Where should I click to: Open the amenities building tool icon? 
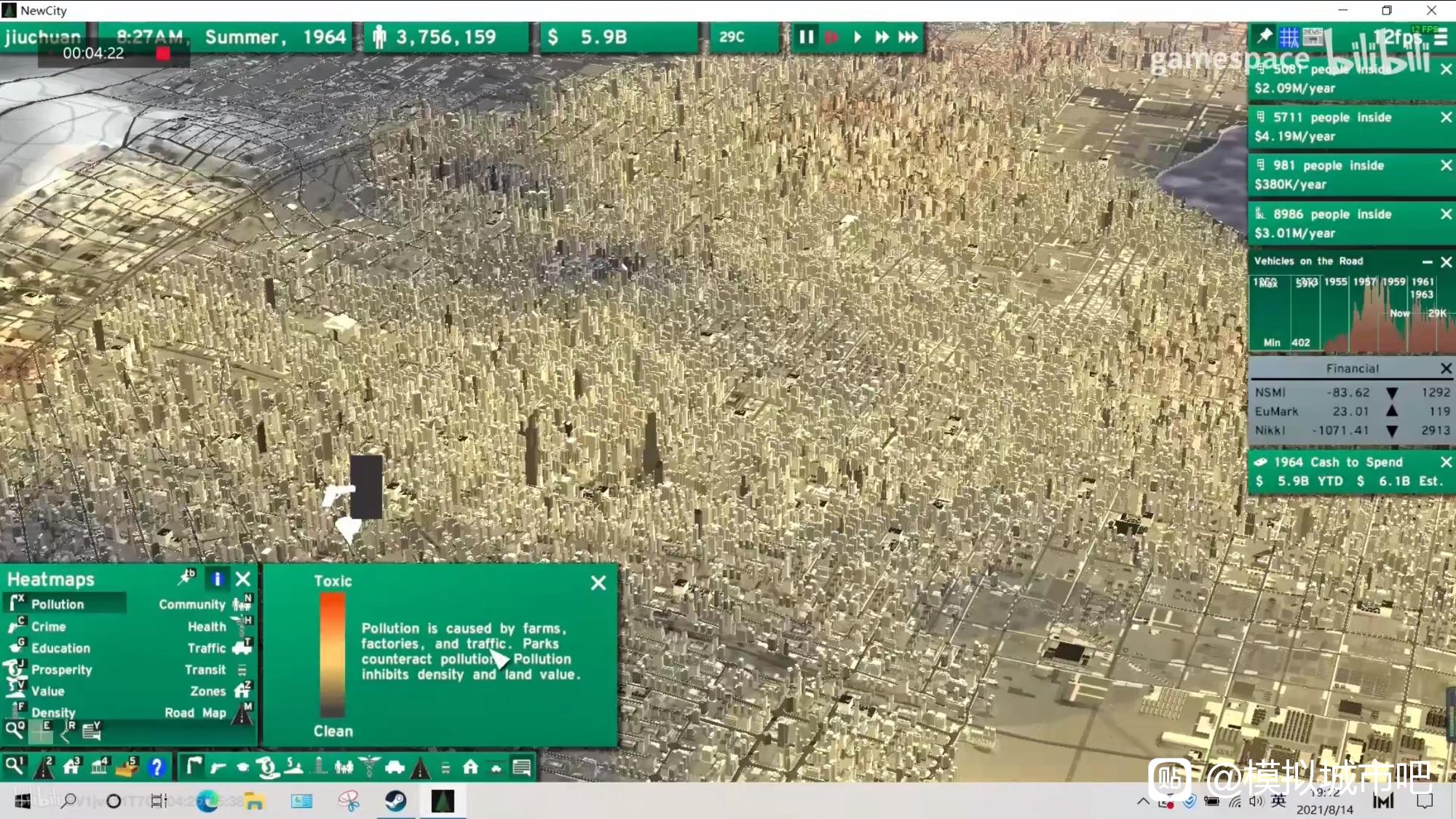pos(99,767)
